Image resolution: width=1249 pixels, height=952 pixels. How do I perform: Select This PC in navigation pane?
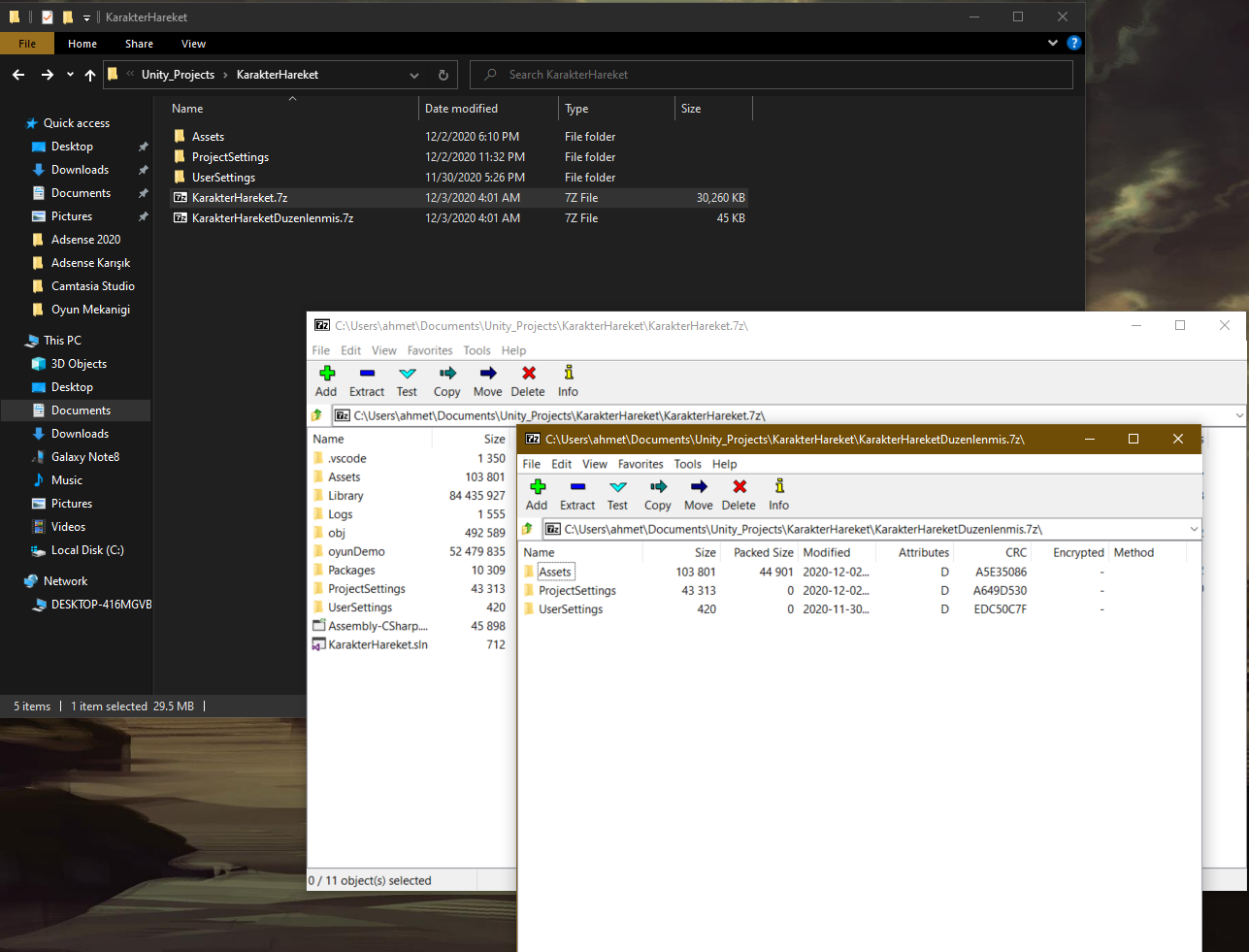[x=62, y=341]
